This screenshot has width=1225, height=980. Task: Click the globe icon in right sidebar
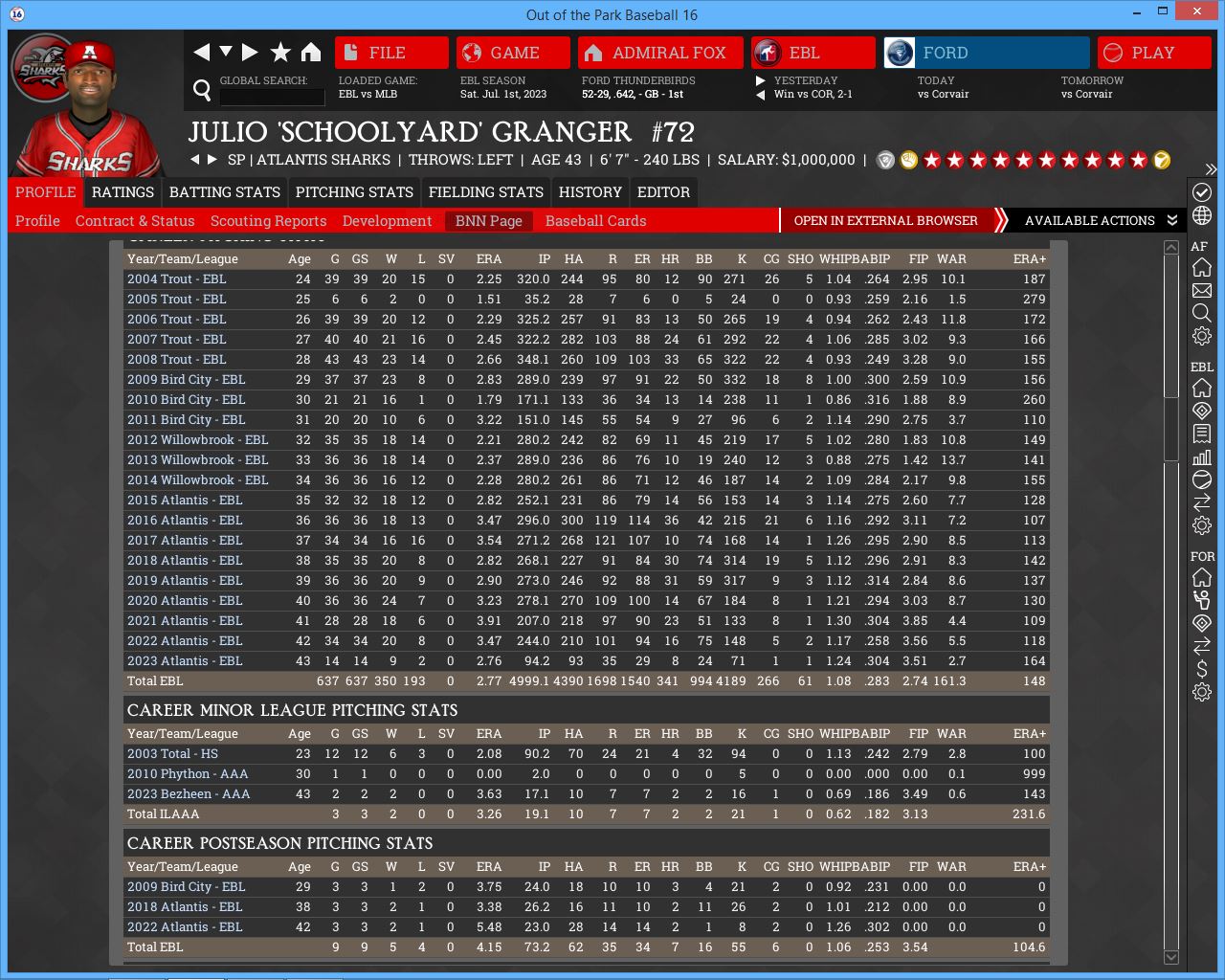(x=1202, y=216)
